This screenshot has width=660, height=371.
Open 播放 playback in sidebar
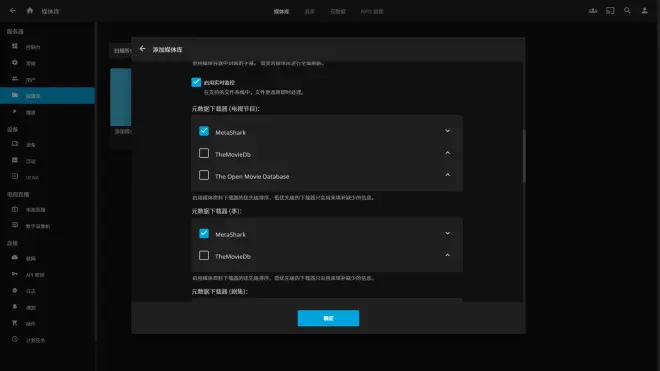(x=47, y=112)
